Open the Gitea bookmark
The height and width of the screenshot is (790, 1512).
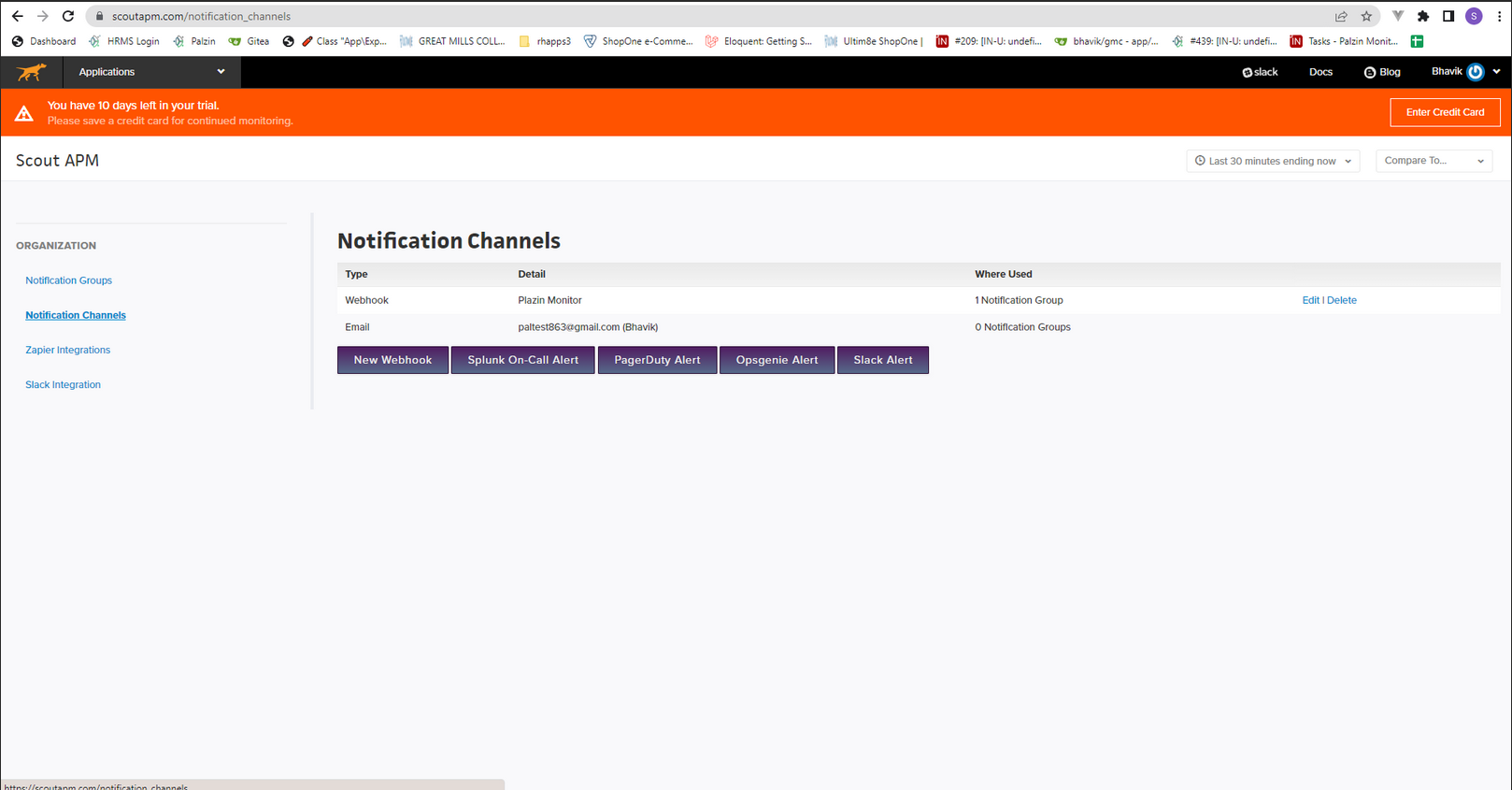click(x=249, y=41)
